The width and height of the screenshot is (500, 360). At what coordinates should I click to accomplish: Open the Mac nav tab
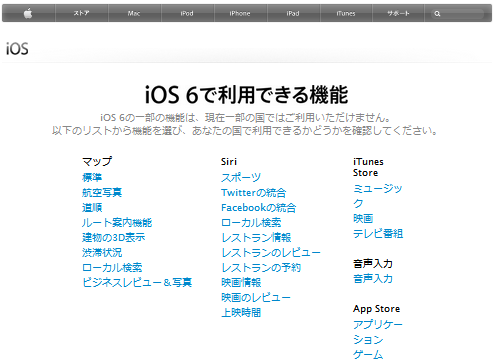[x=134, y=13]
